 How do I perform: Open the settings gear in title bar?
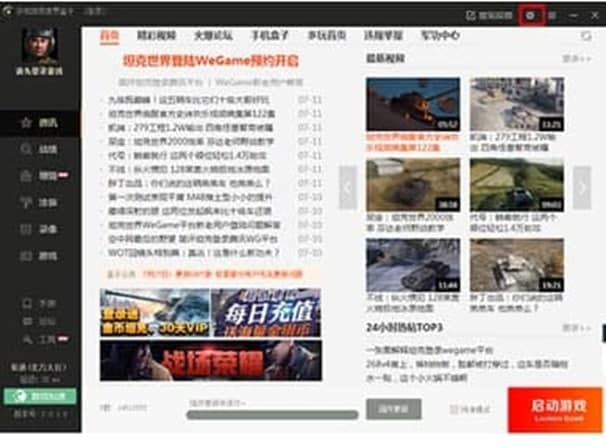pyautogui.click(x=531, y=15)
